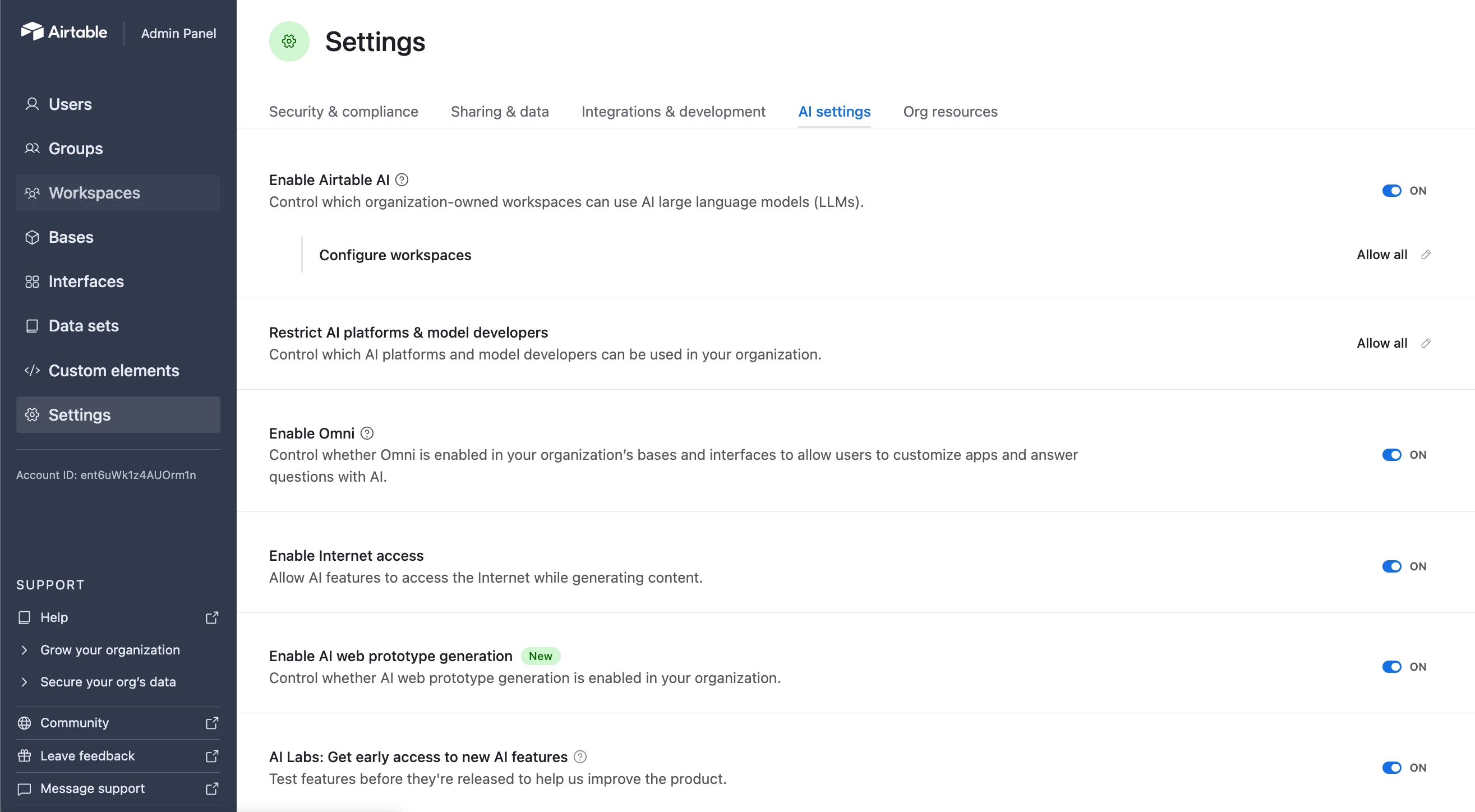Go to Workspaces in the sidebar
Screen dimensions: 1475x812
click(x=94, y=193)
